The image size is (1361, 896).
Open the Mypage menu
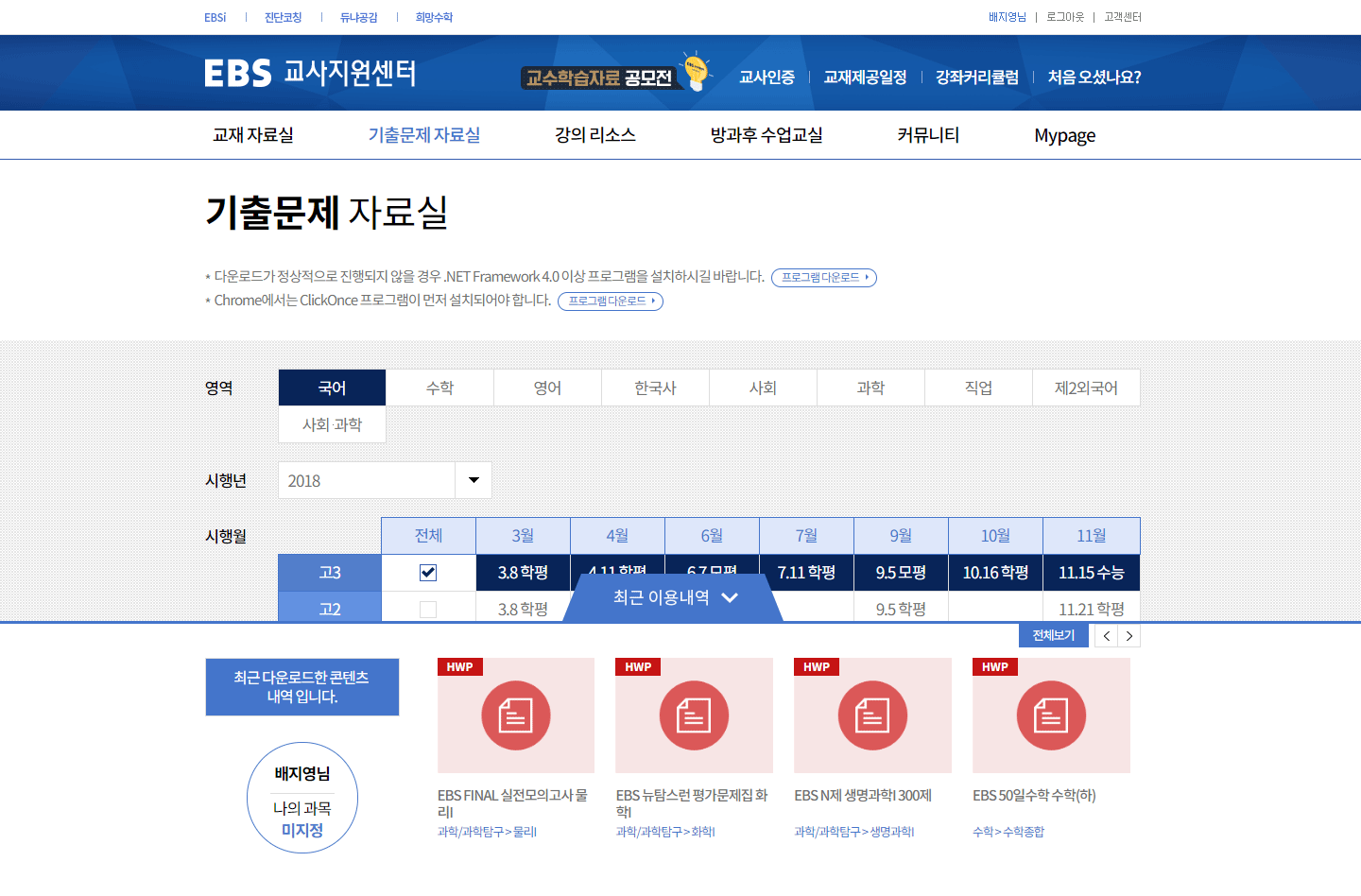click(x=1065, y=135)
